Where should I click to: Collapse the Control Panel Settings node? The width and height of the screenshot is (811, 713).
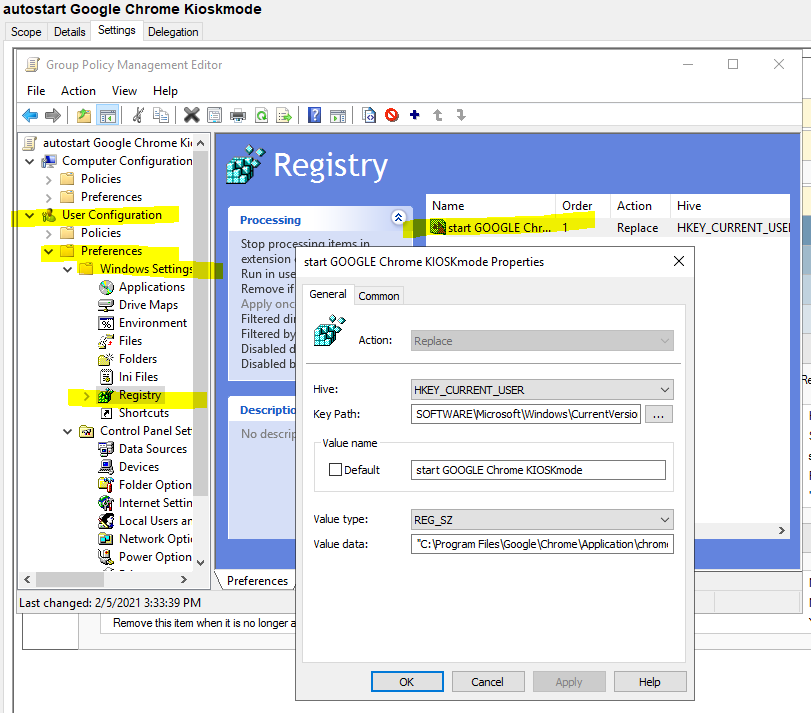pos(67,431)
